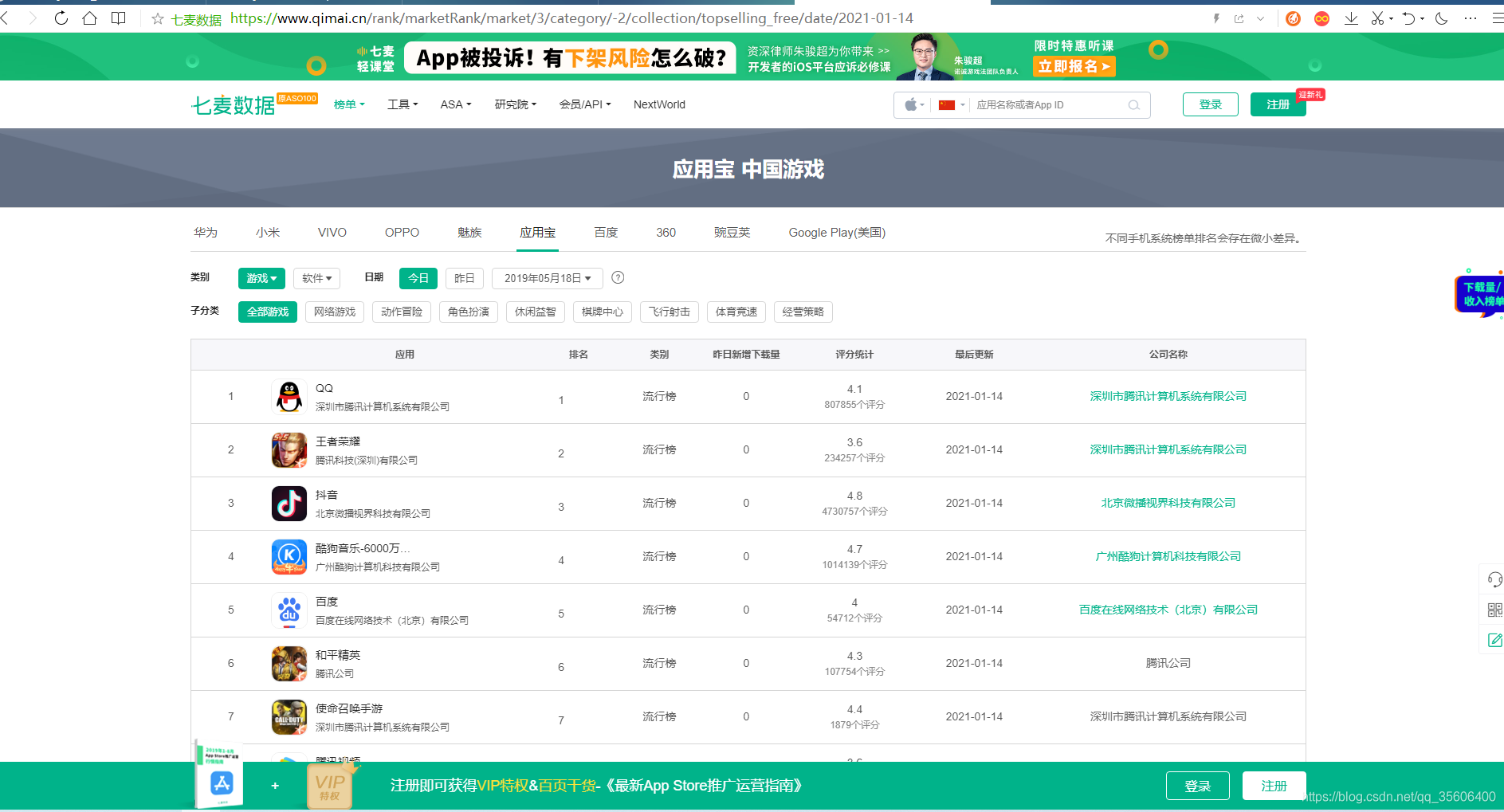This screenshot has height=812, width=1504.
Task: Select 全部游戏 subcategory
Action: (x=268, y=312)
